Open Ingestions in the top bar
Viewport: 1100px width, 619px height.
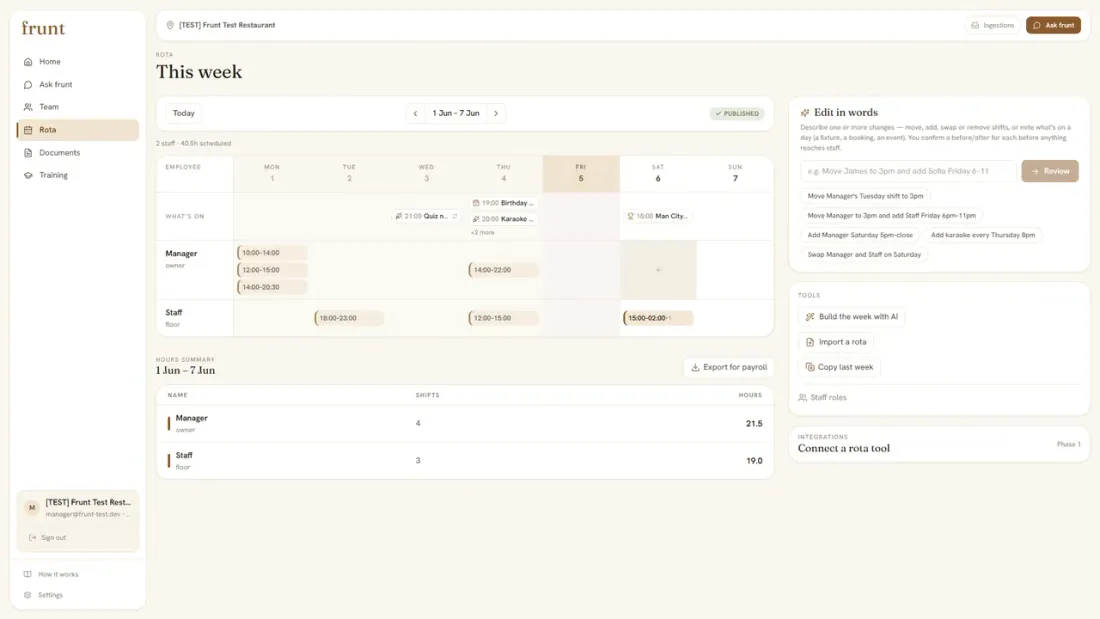(993, 25)
